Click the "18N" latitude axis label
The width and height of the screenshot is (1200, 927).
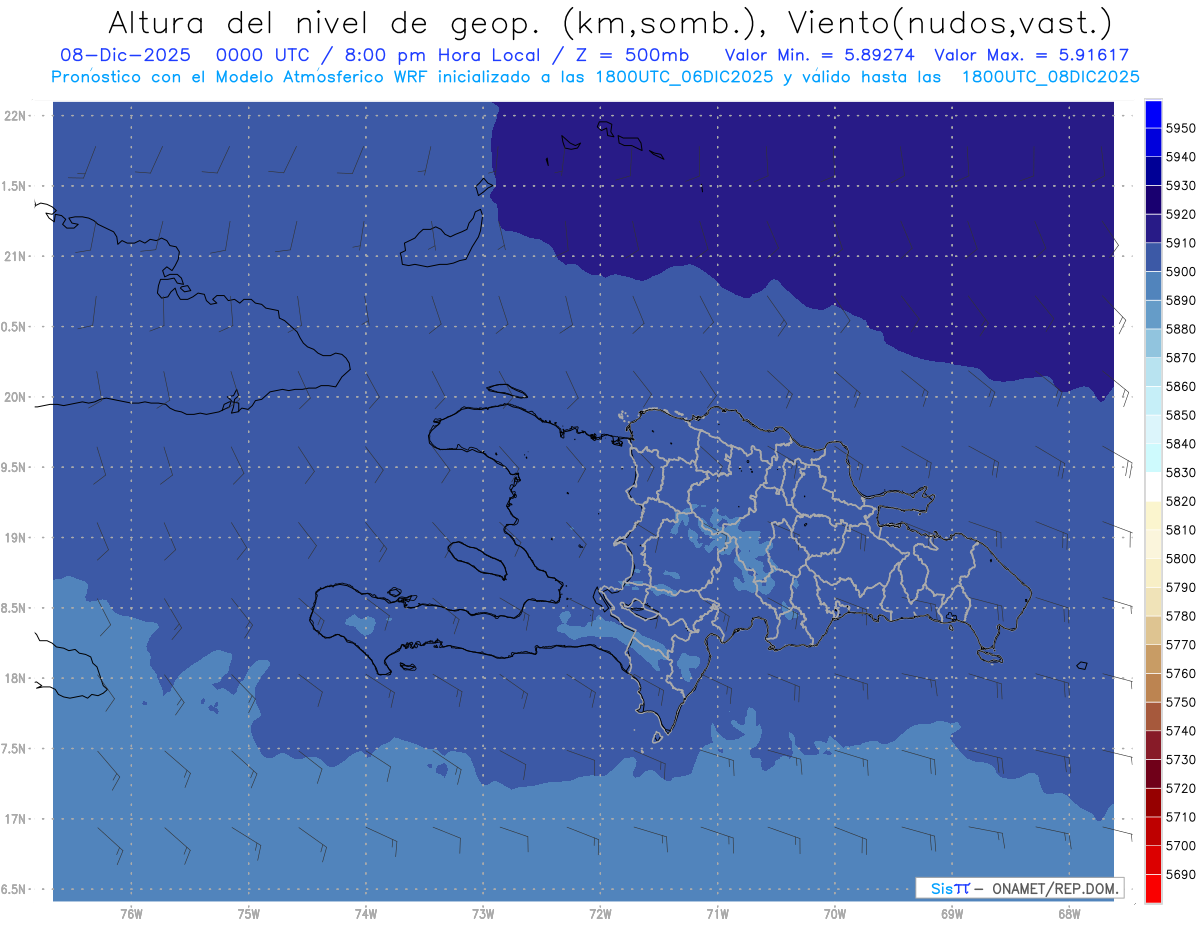16,679
